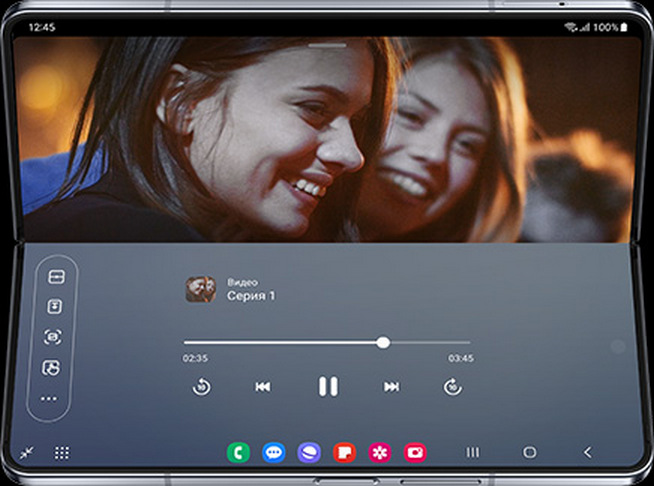Tap the total duration 03:45
The height and width of the screenshot is (486, 654).
(461, 358)
